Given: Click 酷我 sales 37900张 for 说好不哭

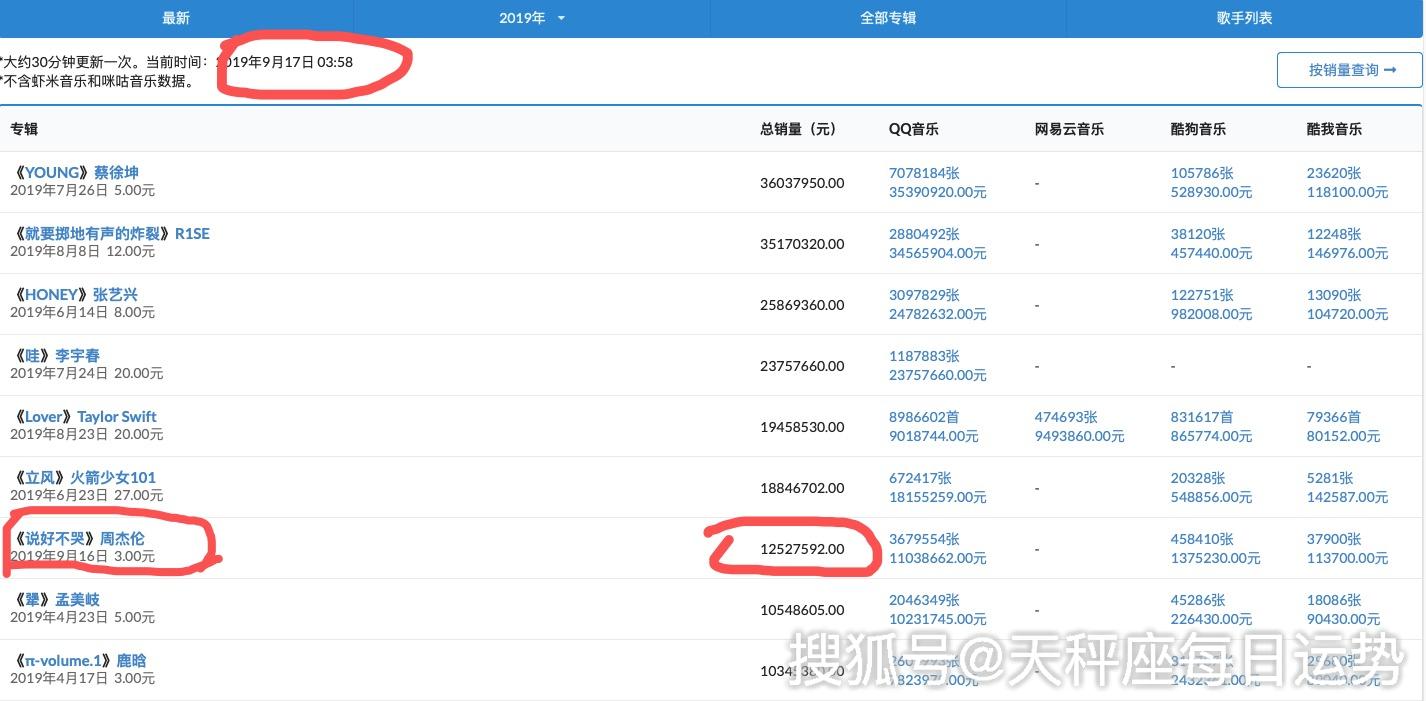Looking at the screenshot, I should 1334,539.
